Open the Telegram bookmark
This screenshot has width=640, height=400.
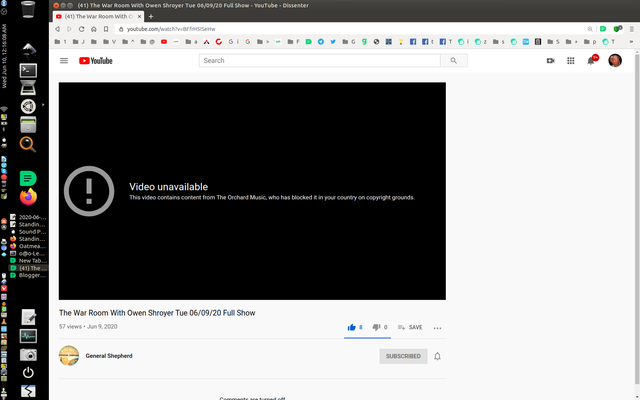click(x=321, y=42)
